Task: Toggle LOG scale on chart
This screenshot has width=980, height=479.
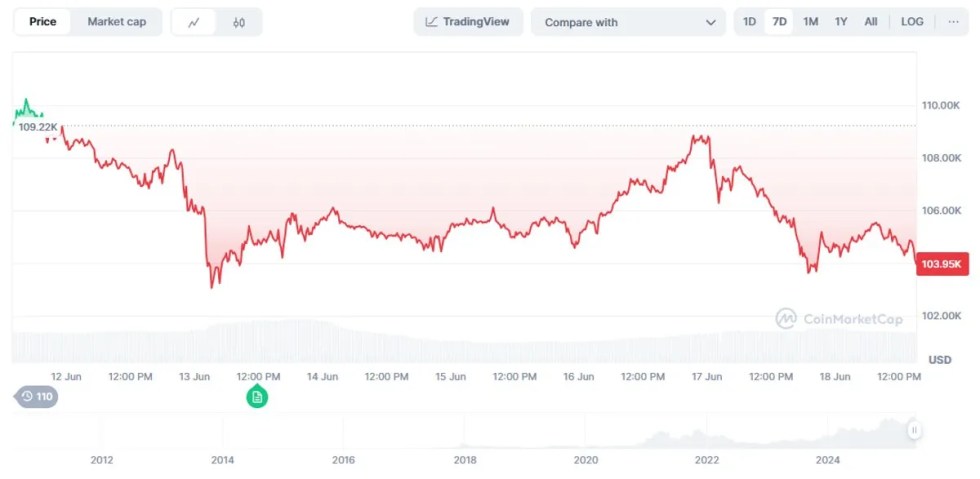Action: click(912, 22)
